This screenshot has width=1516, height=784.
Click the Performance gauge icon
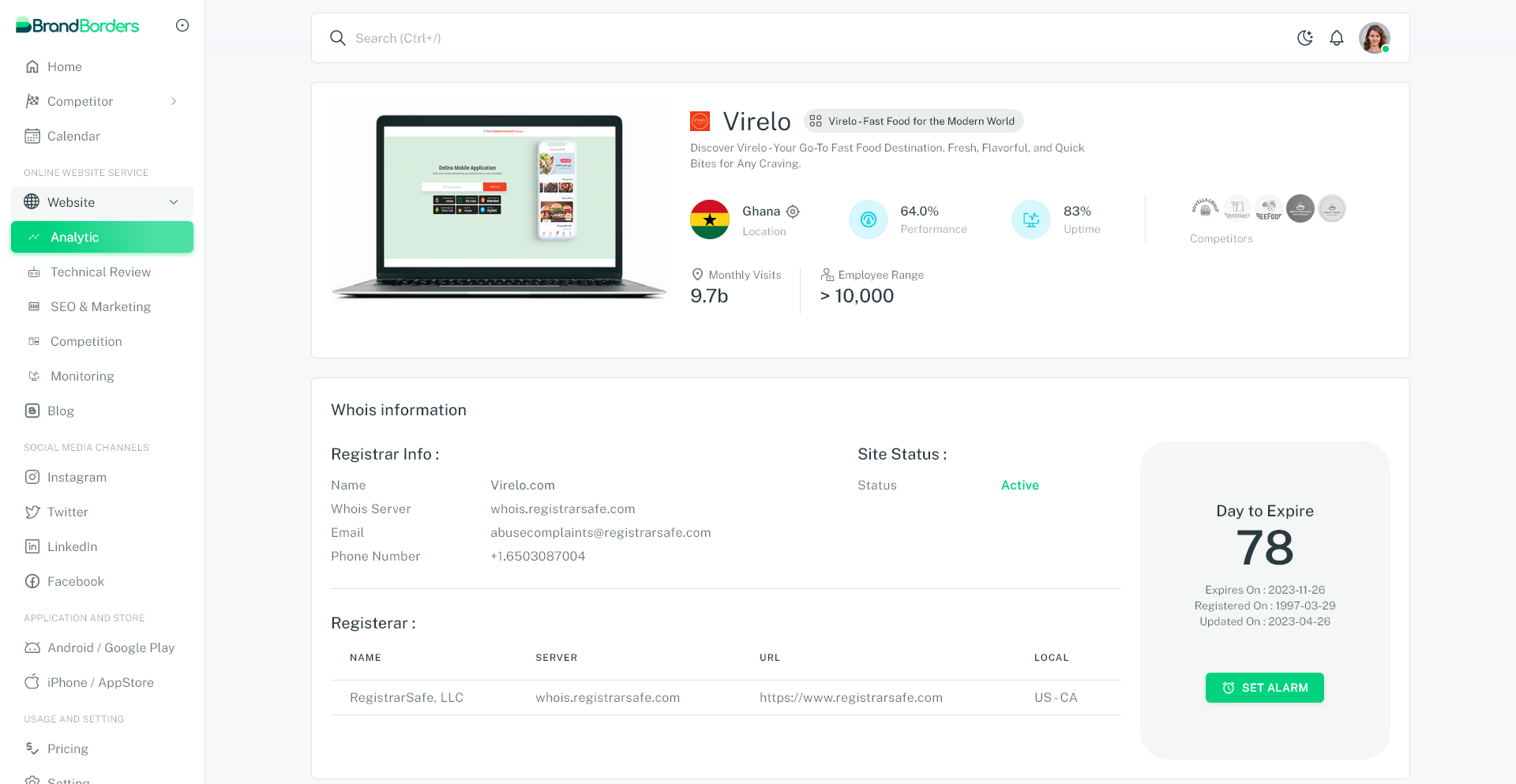tap(869, 219)
